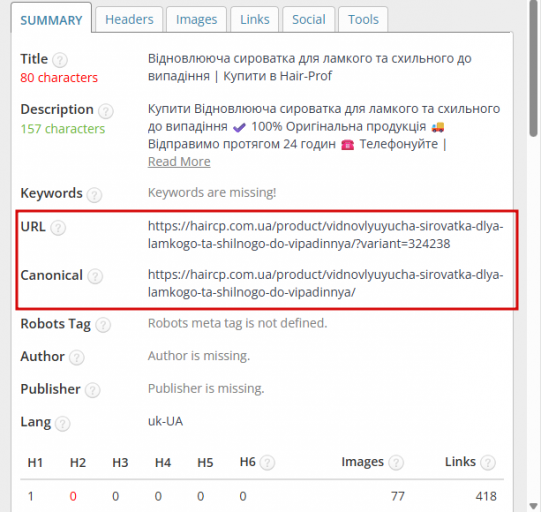
Task: Go to the Links tab
Action: 255,19
